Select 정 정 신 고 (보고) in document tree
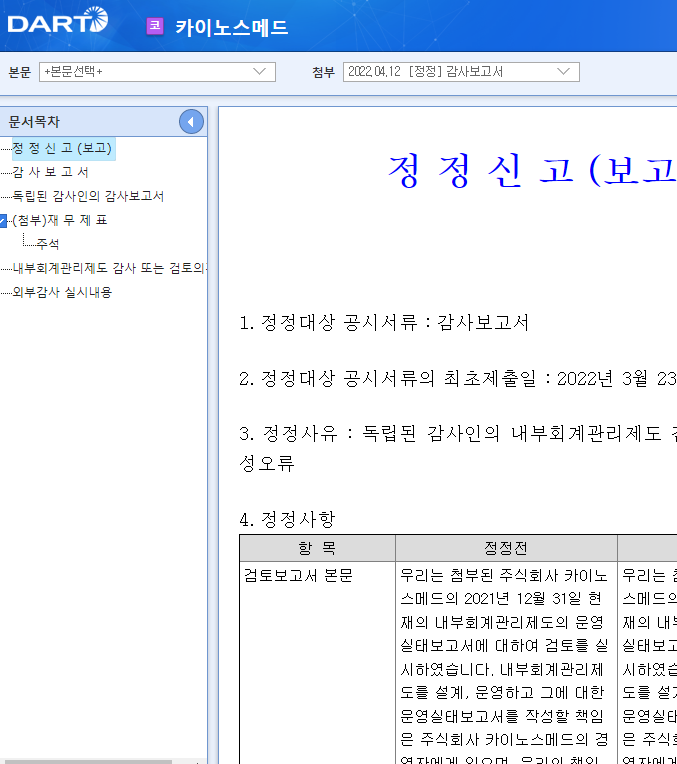The width and height of the screenshot is (677, 764). 62,148
